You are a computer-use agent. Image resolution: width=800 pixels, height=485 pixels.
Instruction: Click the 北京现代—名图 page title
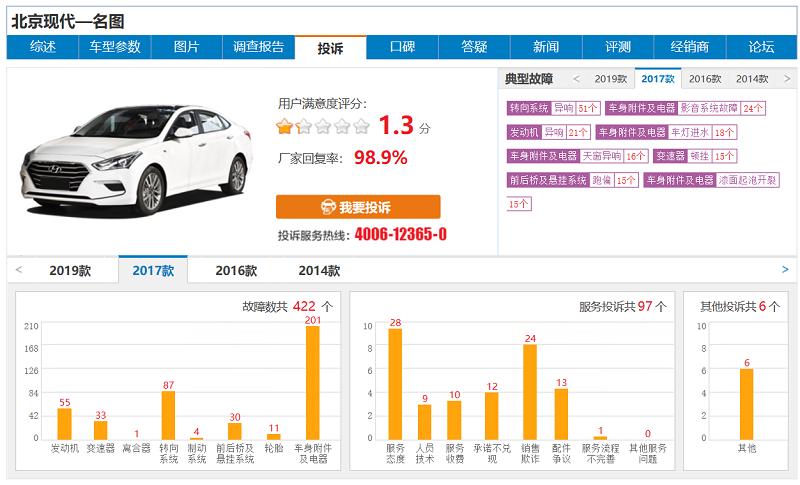tap(68, 21)
